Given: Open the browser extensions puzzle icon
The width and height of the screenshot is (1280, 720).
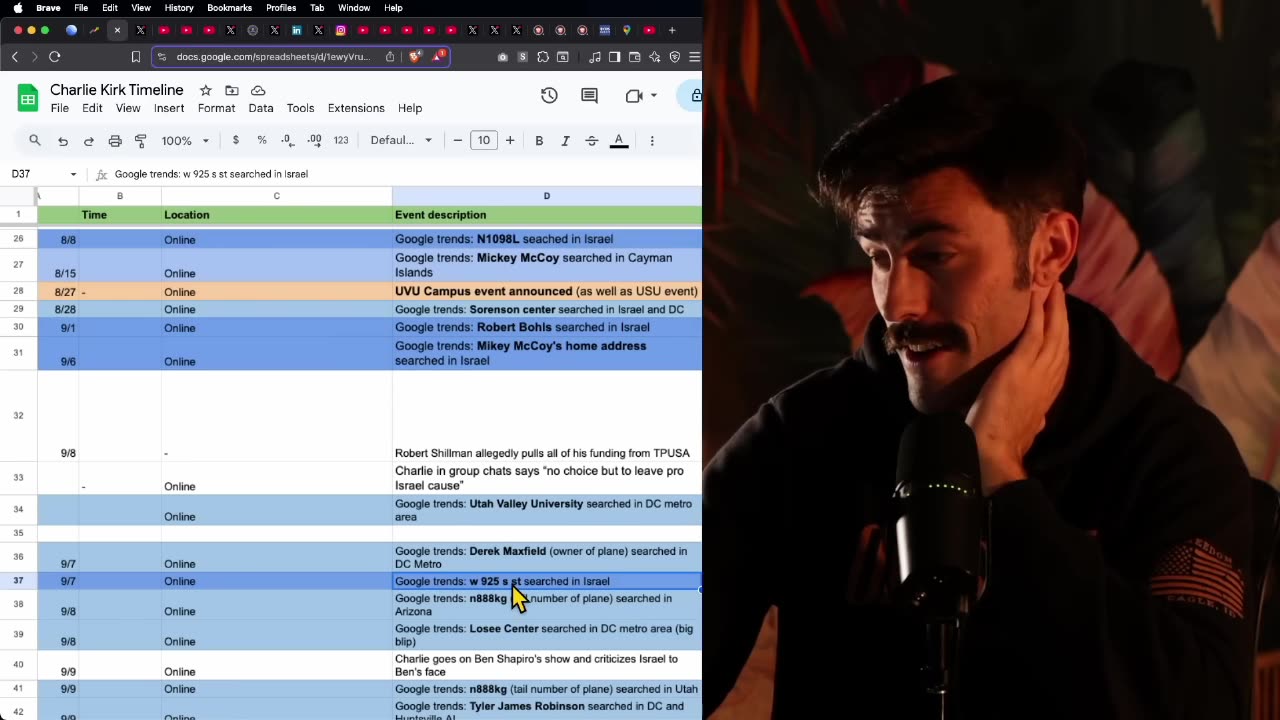Looking at the screenshot, I should coord(543,57).
